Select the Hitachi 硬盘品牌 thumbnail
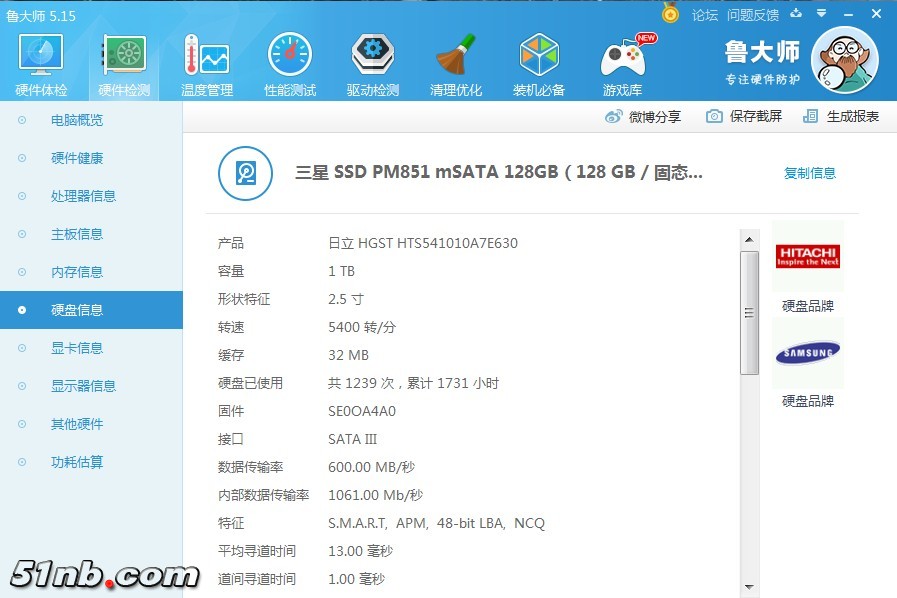Image resolution: width=897 pixels, height=598 pixels. point(807,258)
